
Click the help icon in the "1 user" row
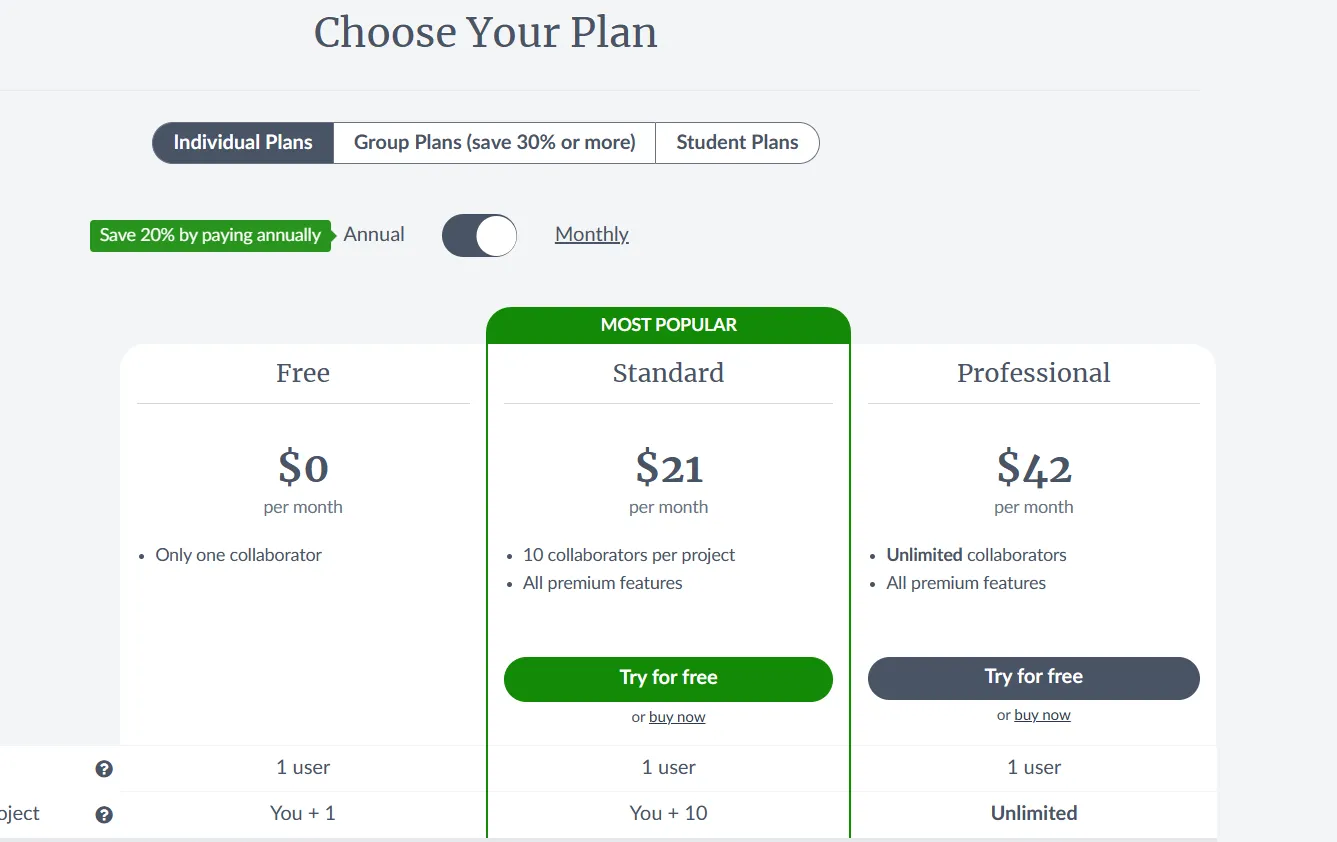pyautogui.click(x=104, y=769)
